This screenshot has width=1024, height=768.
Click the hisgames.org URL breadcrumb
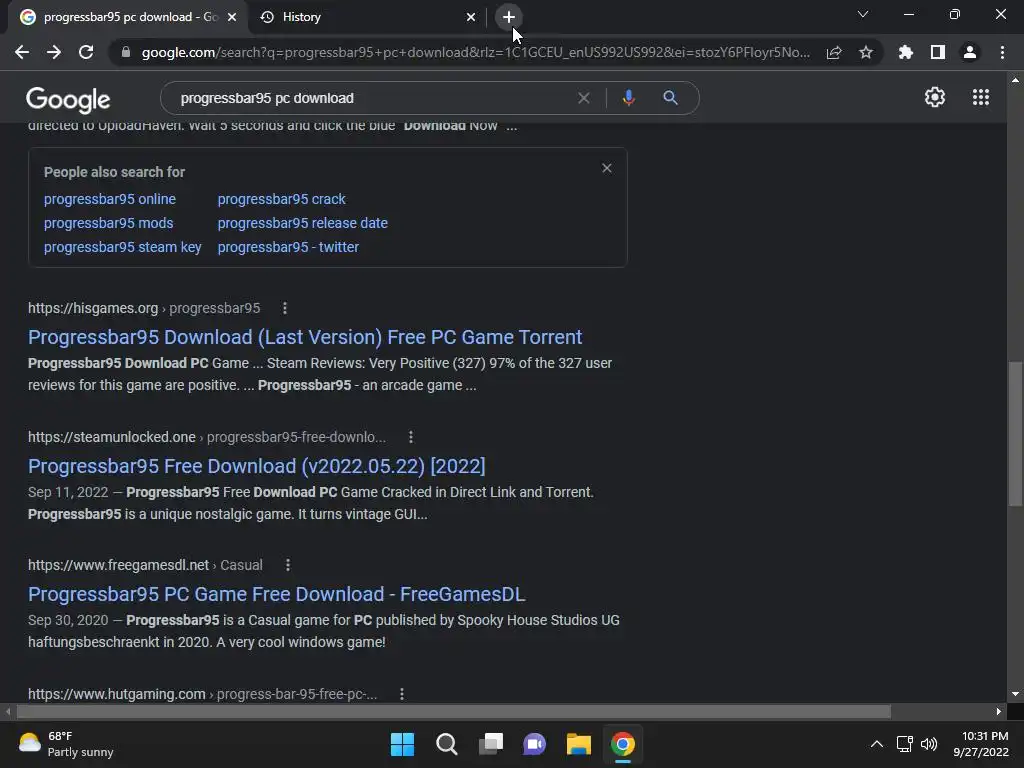pyautogui.click(x=144, y=308)
